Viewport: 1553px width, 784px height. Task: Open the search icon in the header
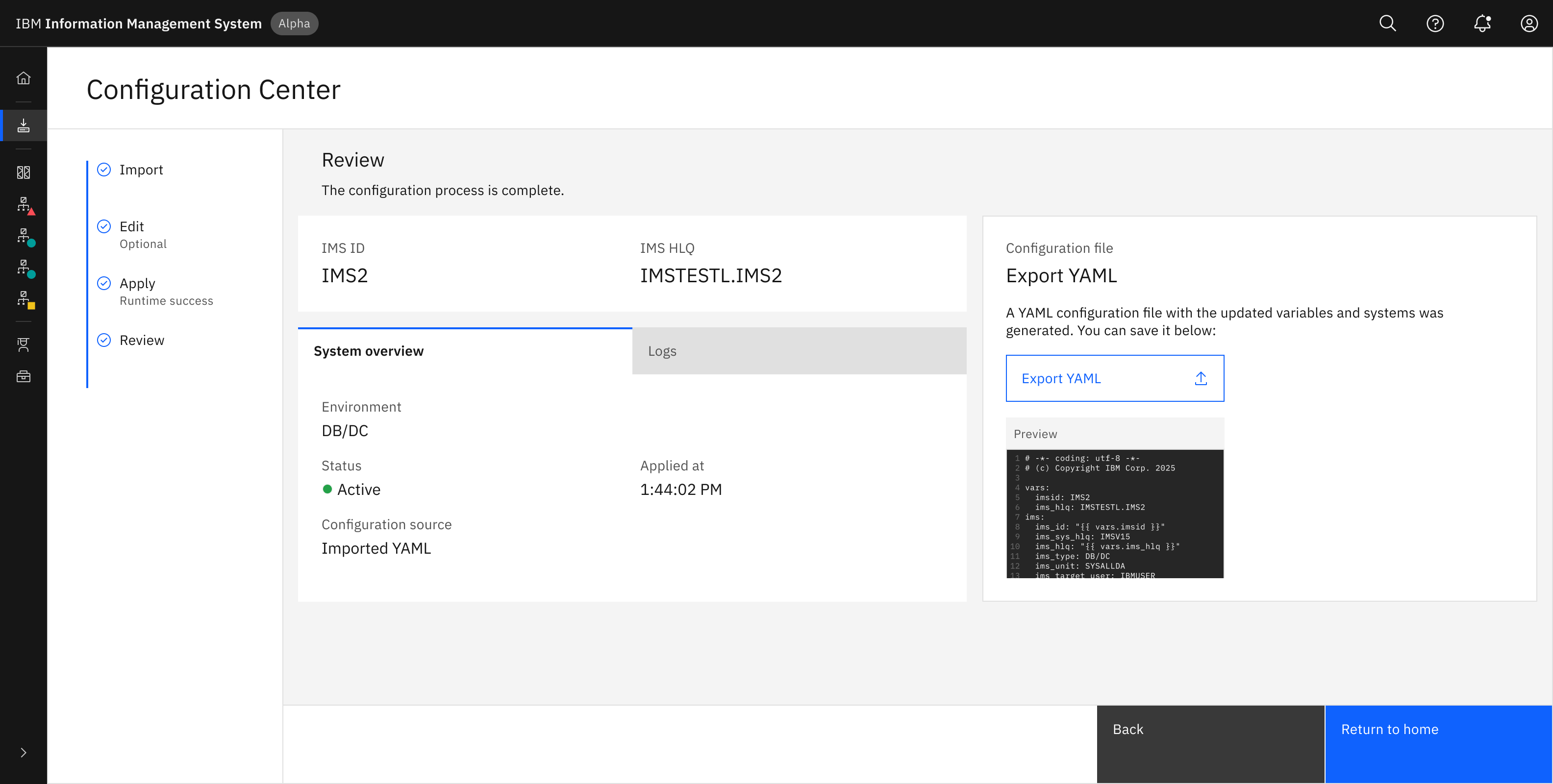(x=1387, y=24)
